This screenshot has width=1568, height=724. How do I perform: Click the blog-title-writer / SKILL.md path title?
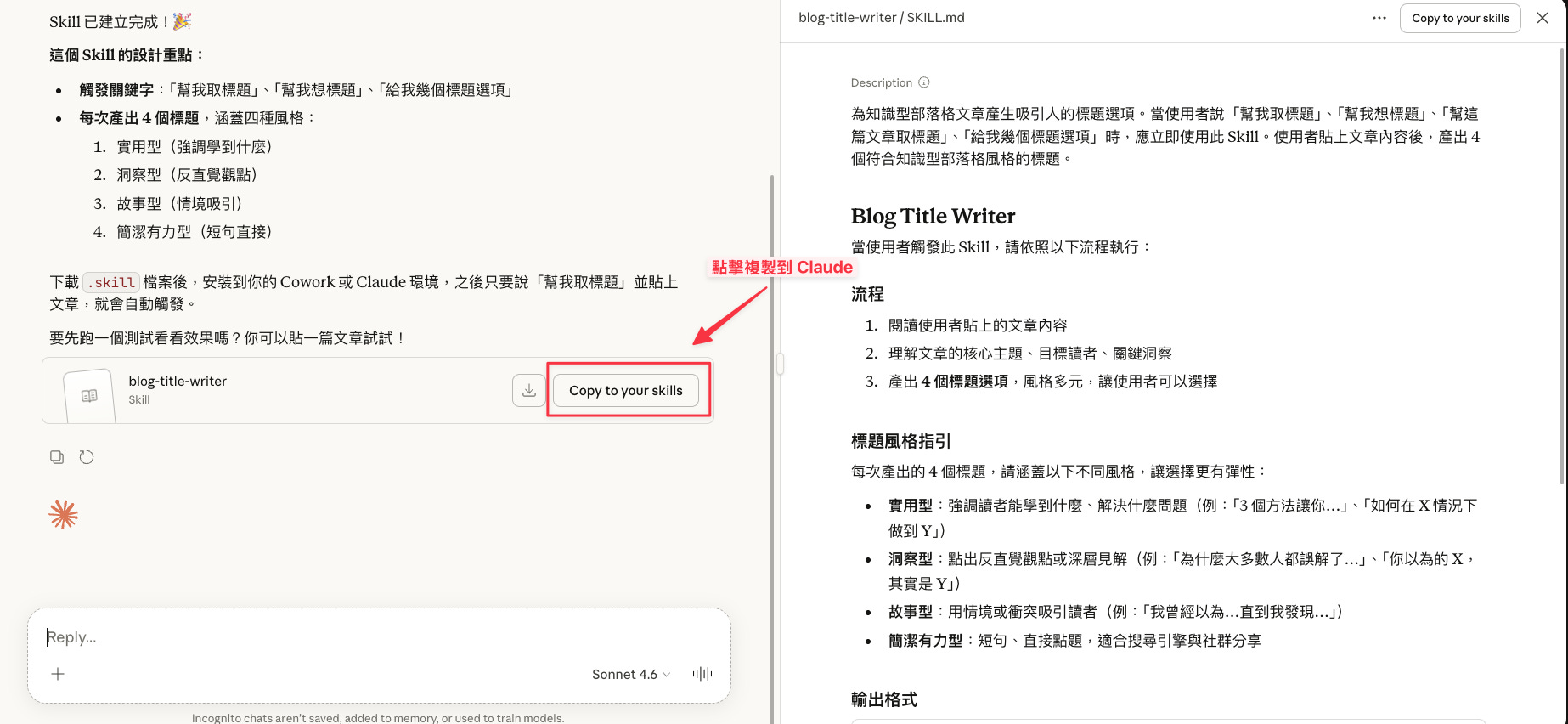click(x=882, y=18)
